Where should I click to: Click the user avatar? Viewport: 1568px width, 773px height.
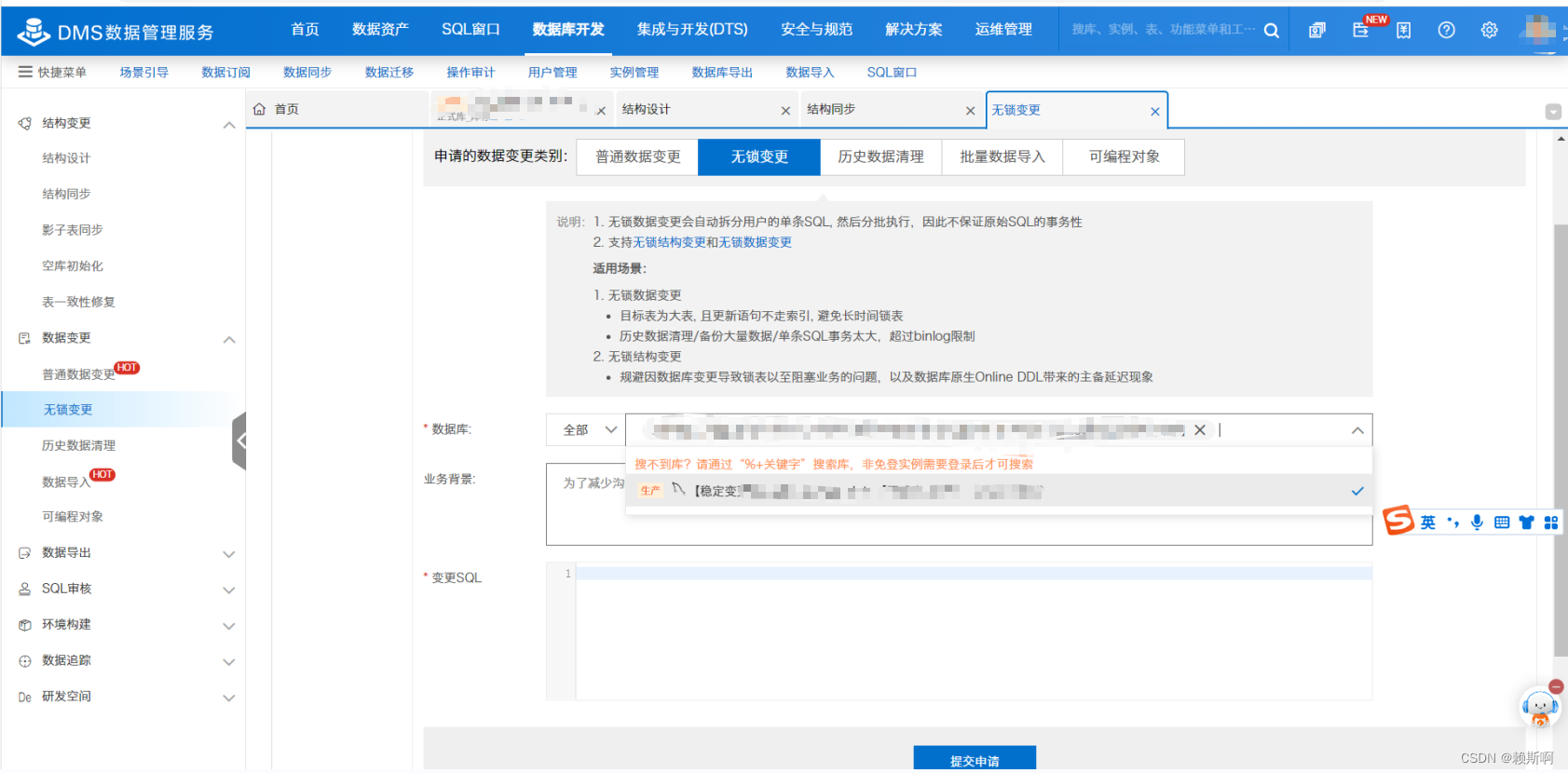point(1541,30)
